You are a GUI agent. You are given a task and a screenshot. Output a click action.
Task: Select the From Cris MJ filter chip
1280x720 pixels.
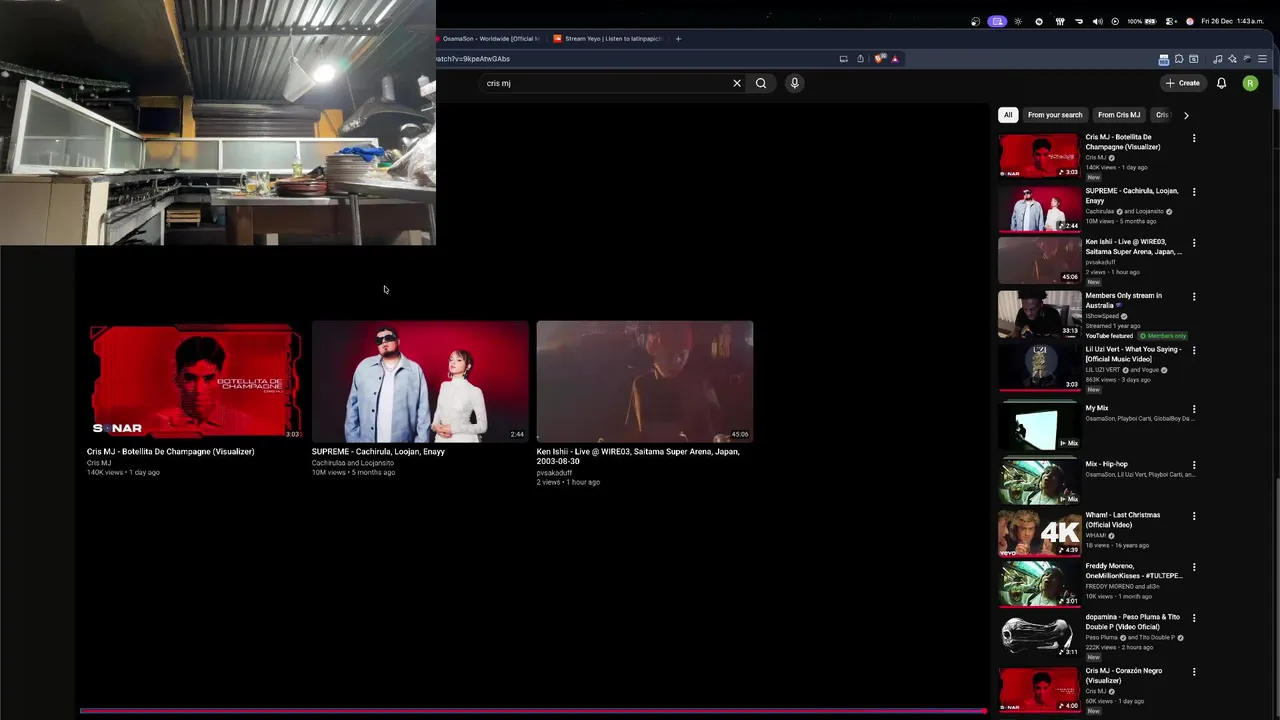click(1119, 115)
